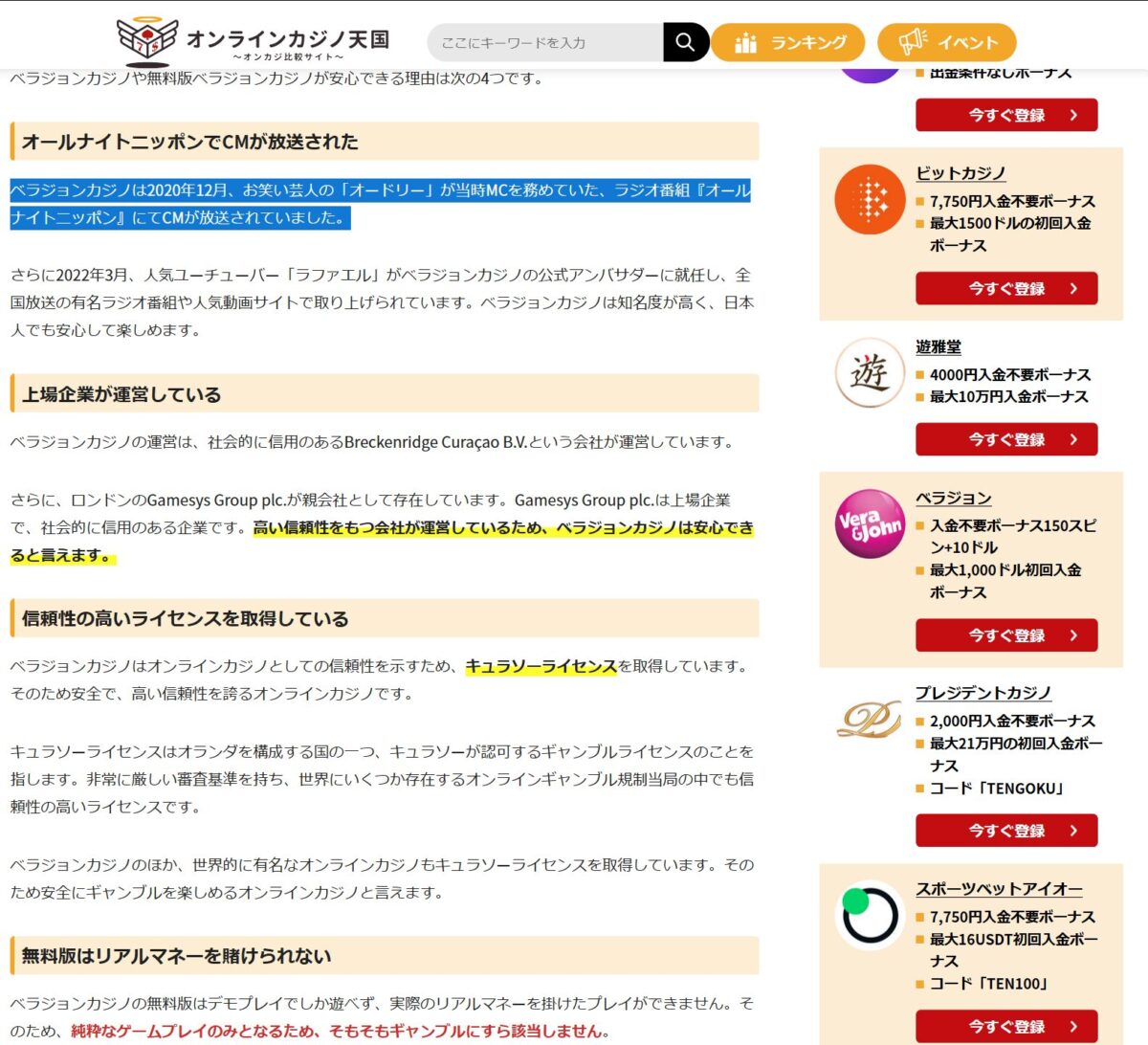Click the オンラインカジノ天国 site logo

[x=253, y=40]
